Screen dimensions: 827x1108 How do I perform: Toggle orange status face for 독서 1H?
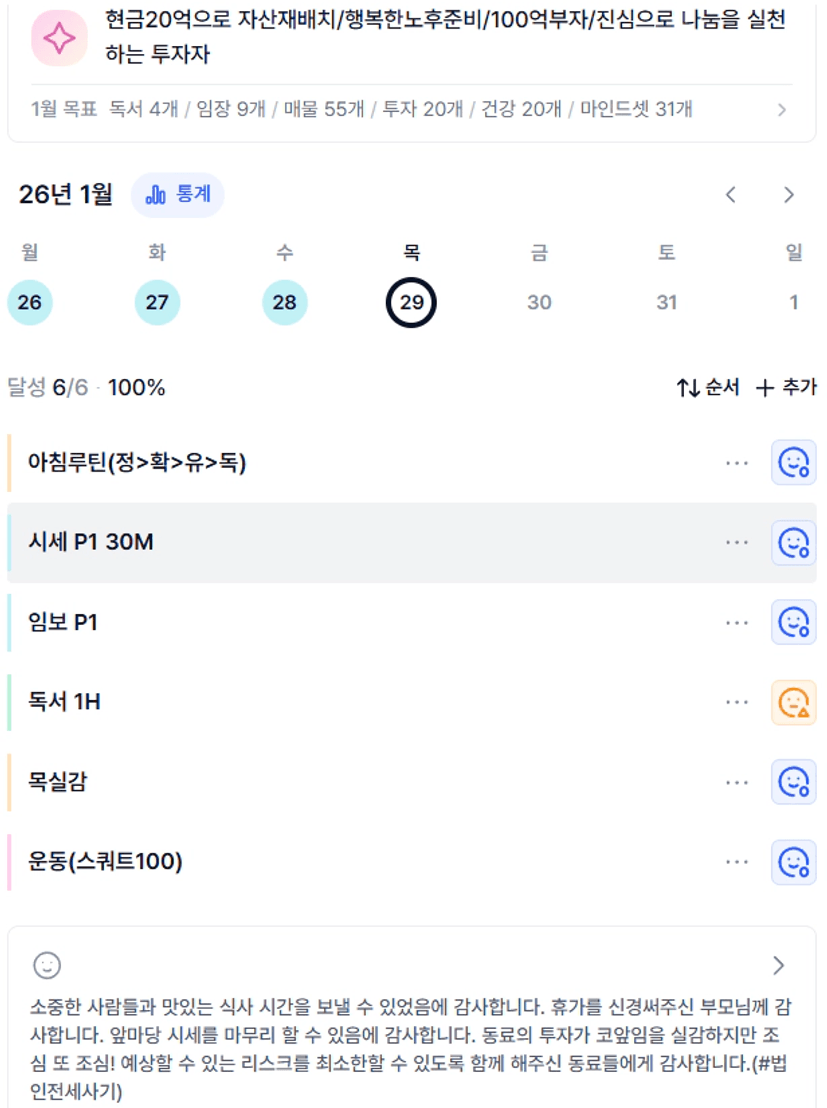[x=793, y=703]
